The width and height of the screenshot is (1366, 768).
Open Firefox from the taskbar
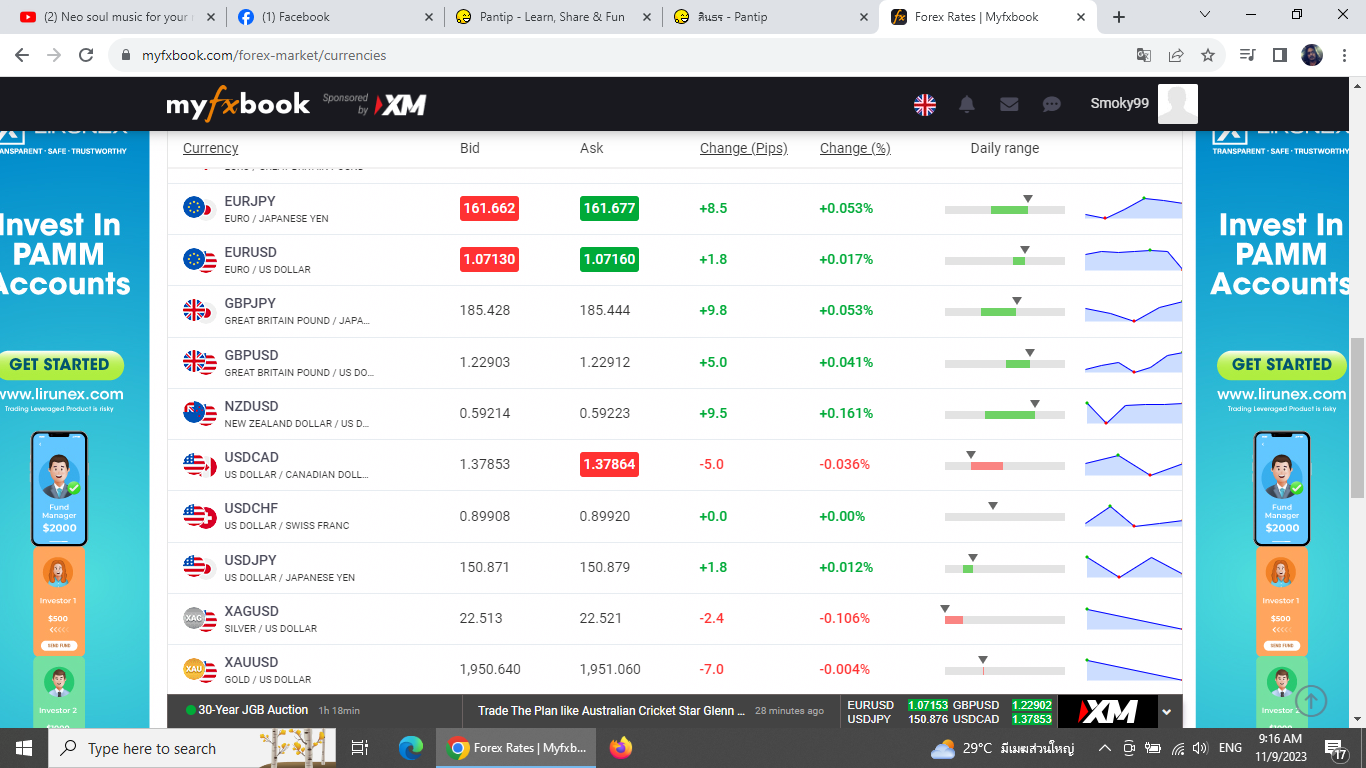click(x=621, y=748)
